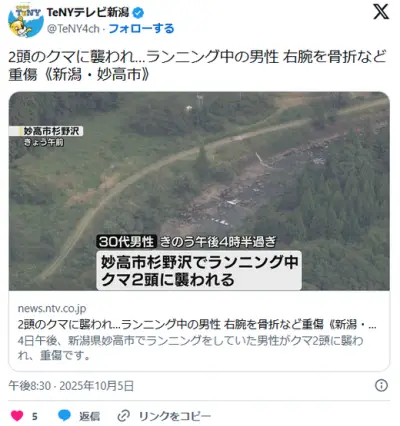Click リンクをコピー text

click(175, 416)
